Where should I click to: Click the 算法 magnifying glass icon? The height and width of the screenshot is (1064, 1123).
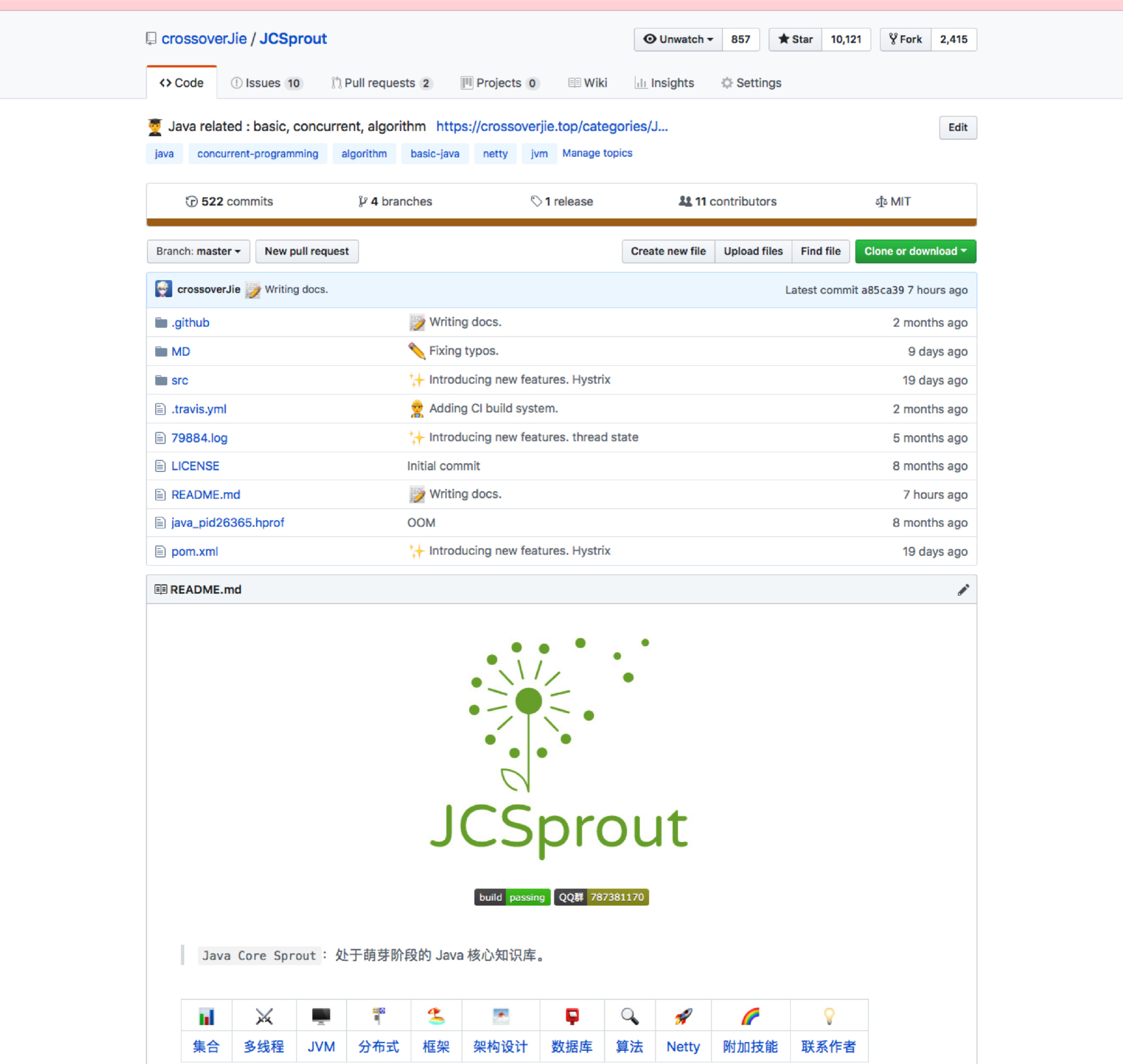pyautogui.click(x=629, y=1016)
